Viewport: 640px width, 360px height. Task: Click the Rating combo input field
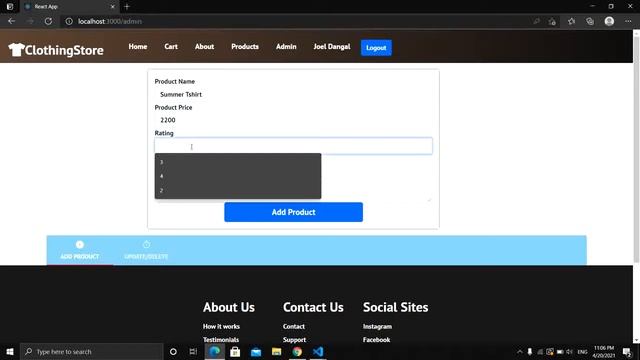tap(293, 146)
